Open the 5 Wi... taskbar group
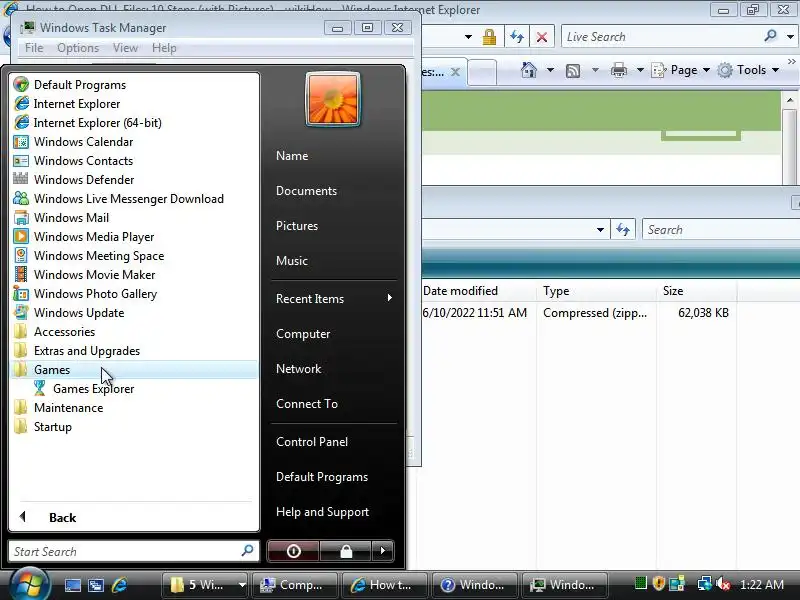 204,585
